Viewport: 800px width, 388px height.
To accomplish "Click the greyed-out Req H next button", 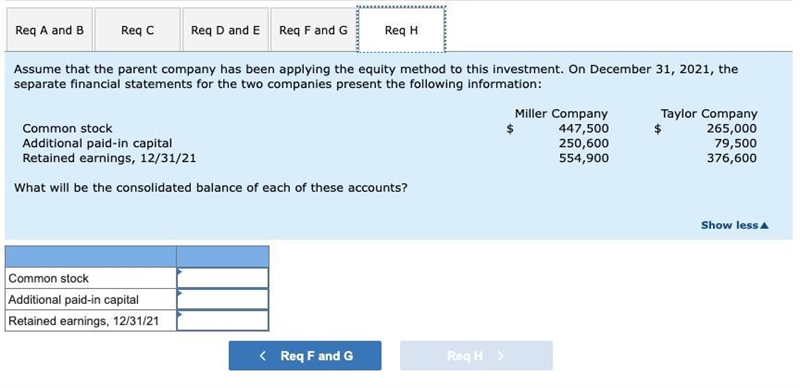I will (476, 355).
